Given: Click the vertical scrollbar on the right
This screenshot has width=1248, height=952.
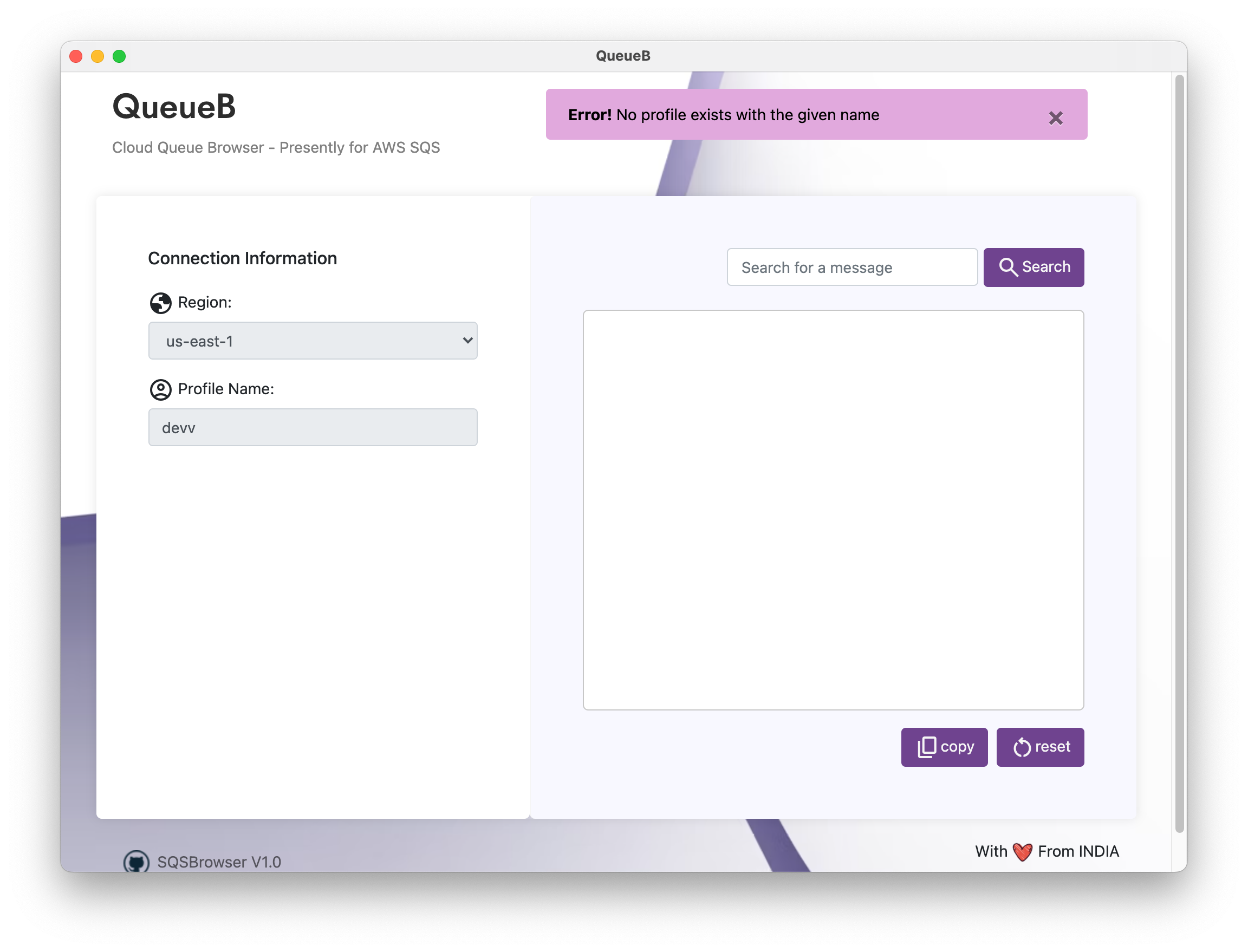Looking at the screenshot, I should (x=1179, y=453).
